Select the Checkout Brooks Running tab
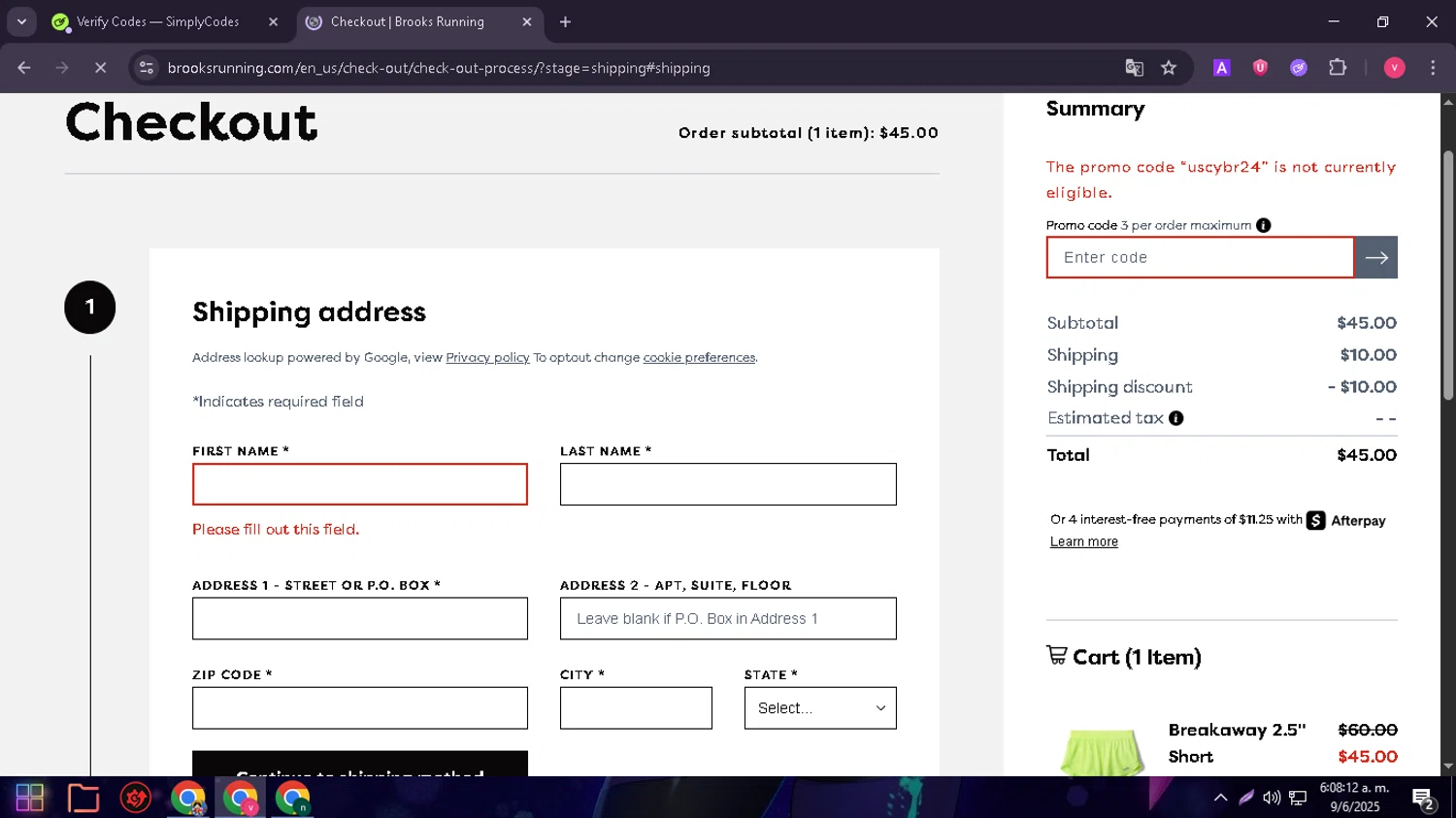Viewport: 1456px width, 818px height. coord(408,21)
